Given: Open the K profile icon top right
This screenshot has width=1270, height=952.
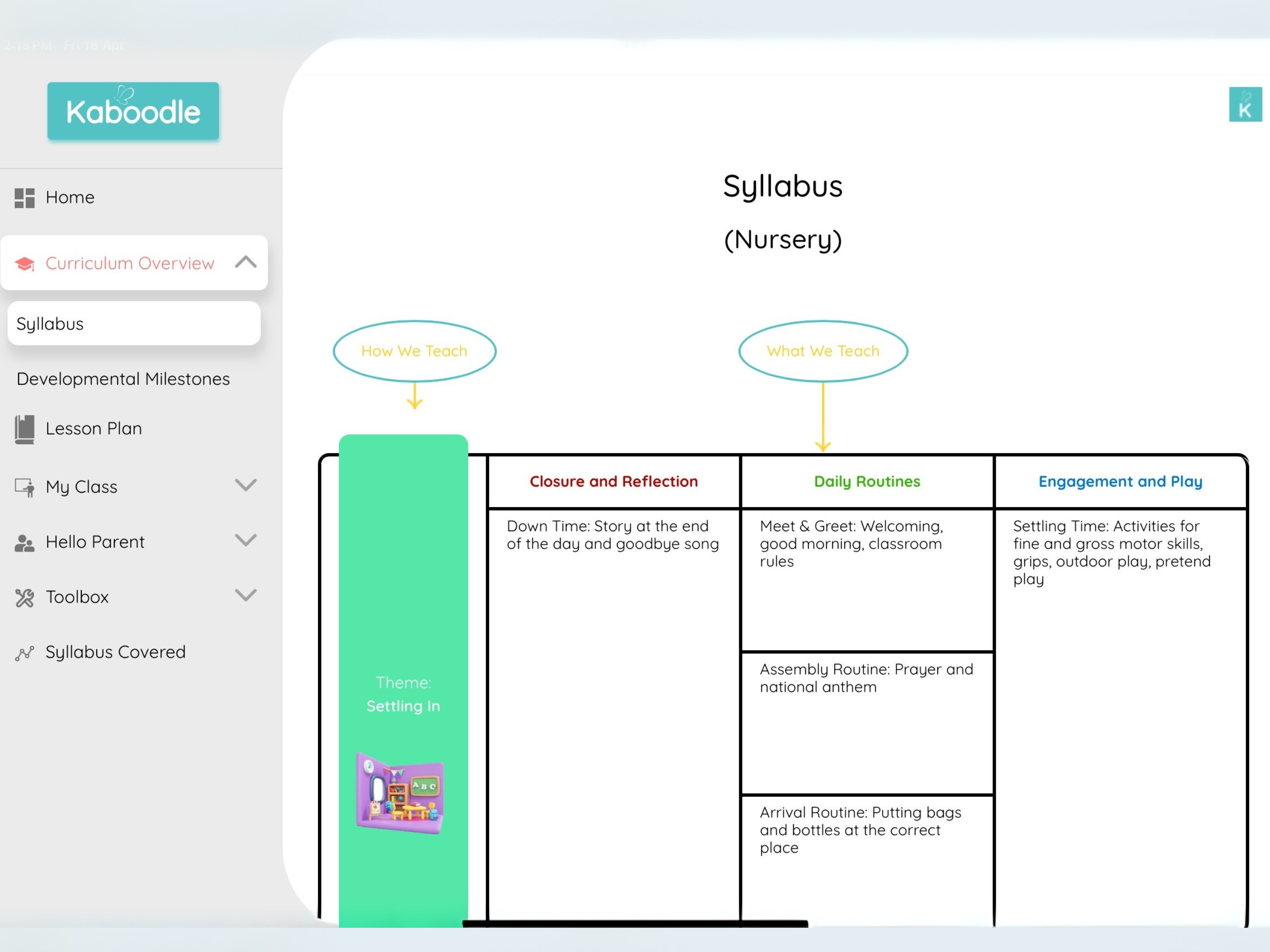Looking at the screenshot, I should [x=1245, y=105].
